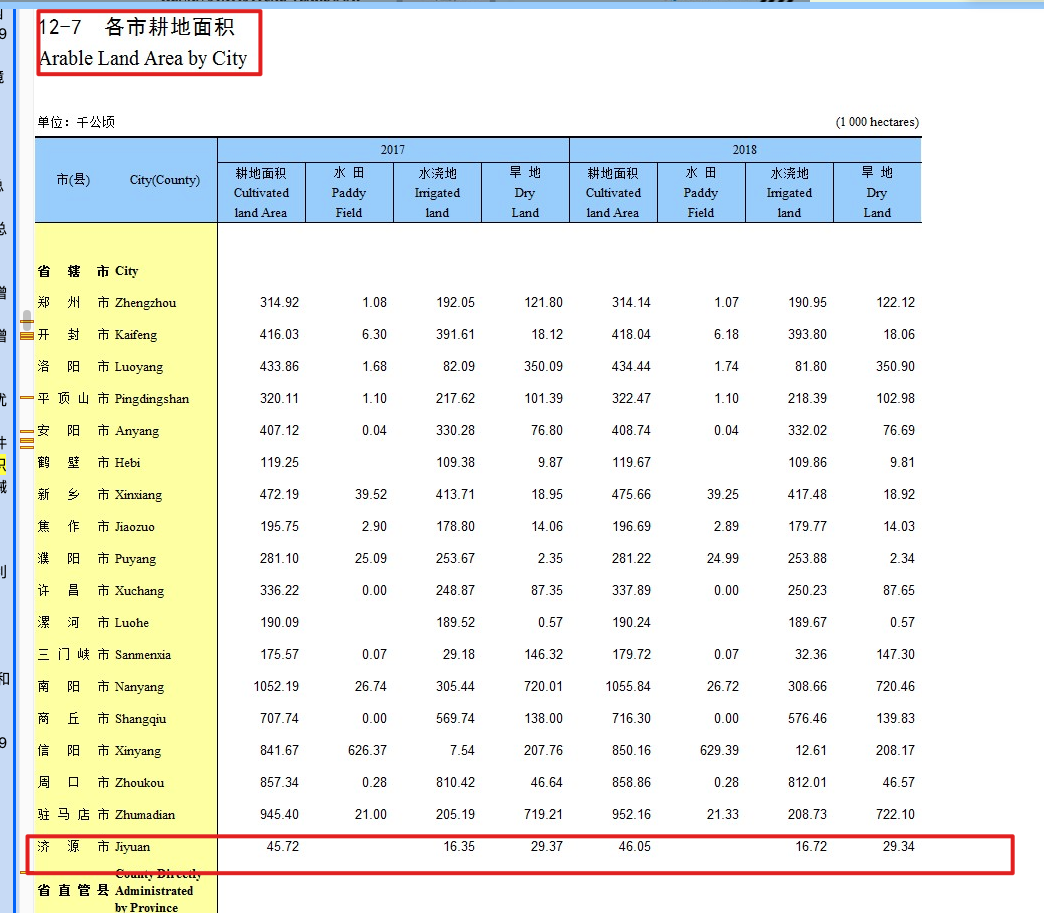Select Zhumadian's 2018 dry land value 722.10
The height and width of the screenshot is (913, 1044).
pyautogui.click(x=894, y=815)
